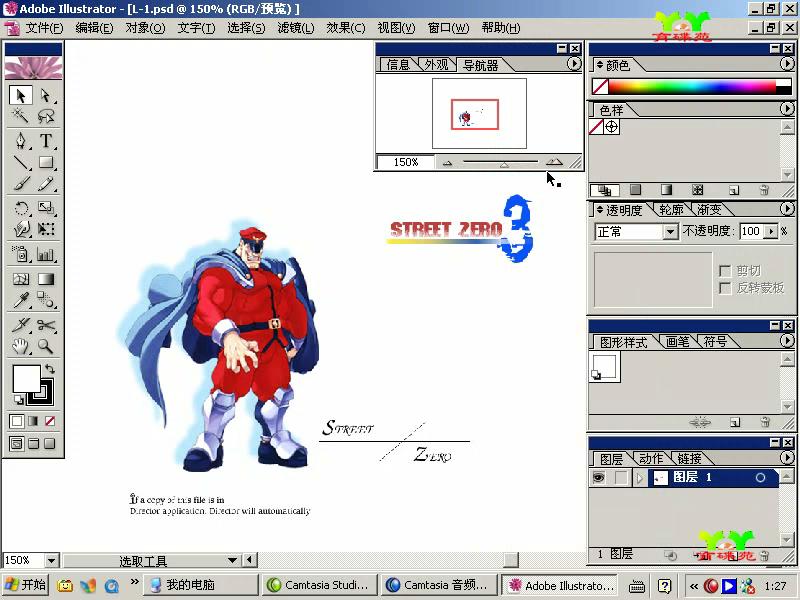Select the Pen tool
800x600 pixels.
pos(21,140)
